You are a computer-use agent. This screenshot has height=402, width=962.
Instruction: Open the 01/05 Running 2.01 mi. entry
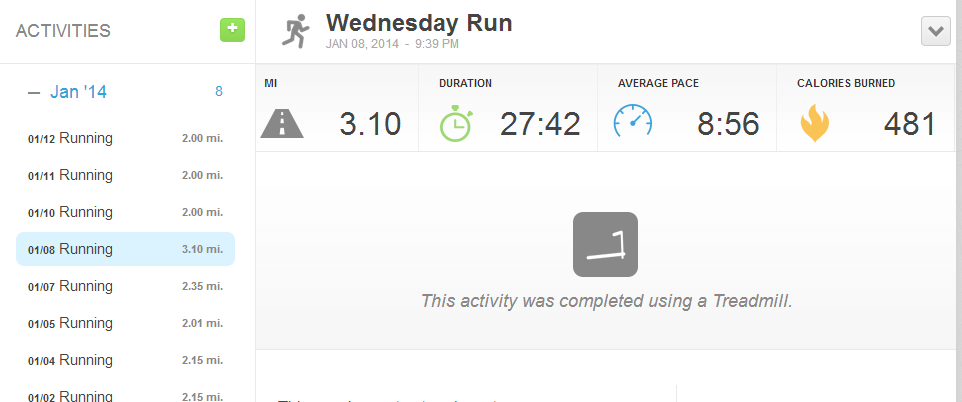click(125, 323)
